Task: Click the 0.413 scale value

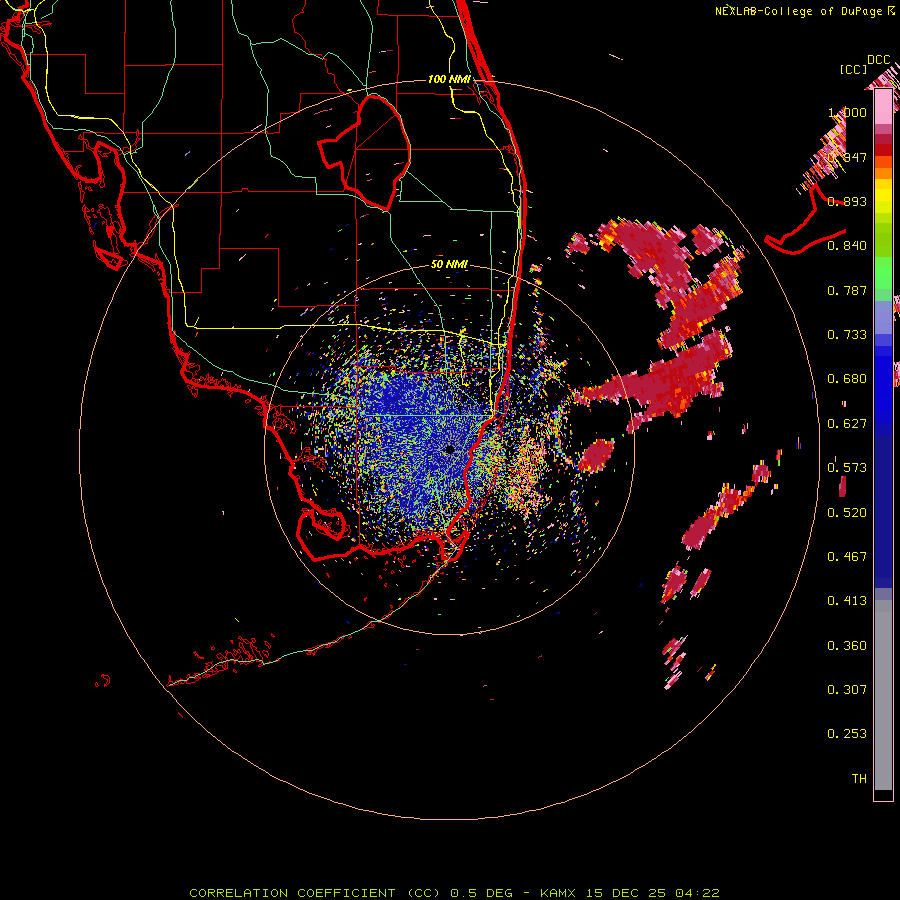Action: (x=847, y=601)
